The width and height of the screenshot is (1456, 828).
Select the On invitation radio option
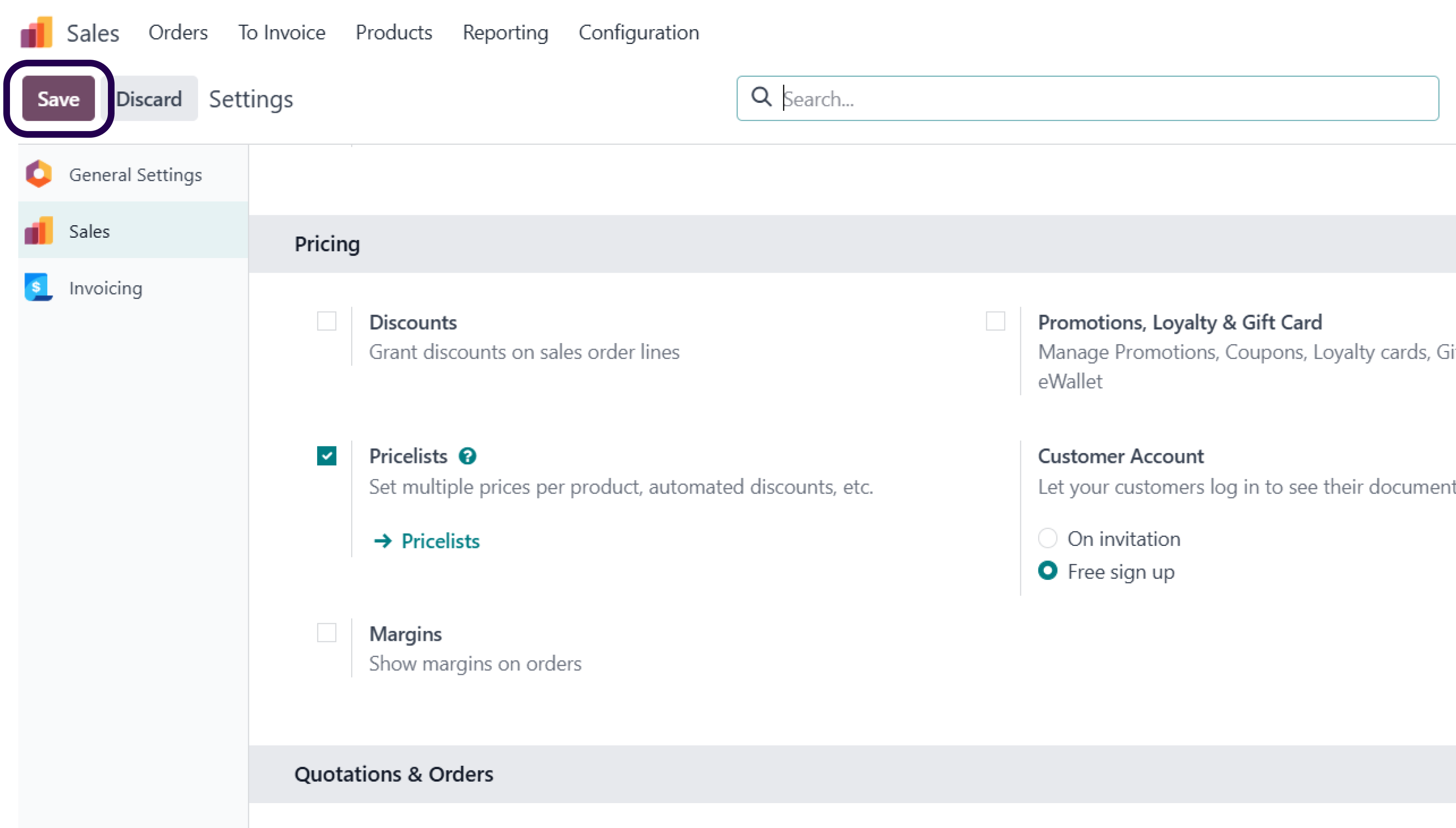[x=1048, y=538]
